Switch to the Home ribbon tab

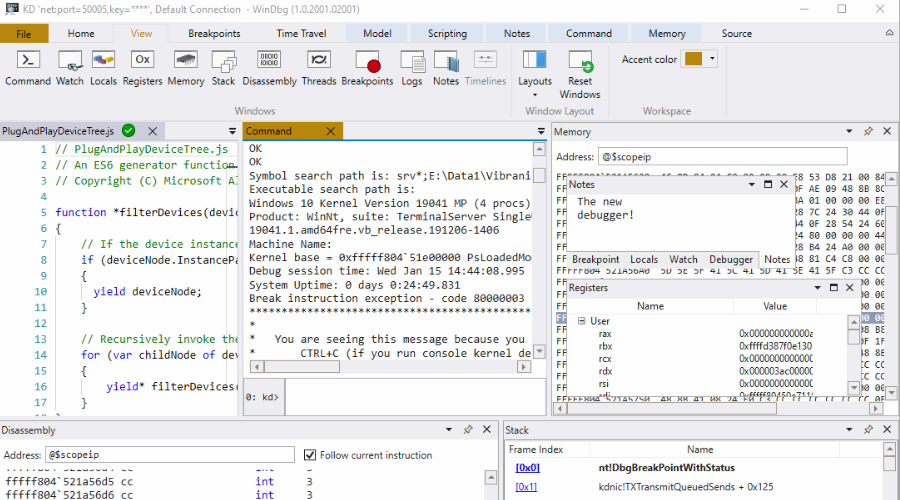(x=81, y=33)
